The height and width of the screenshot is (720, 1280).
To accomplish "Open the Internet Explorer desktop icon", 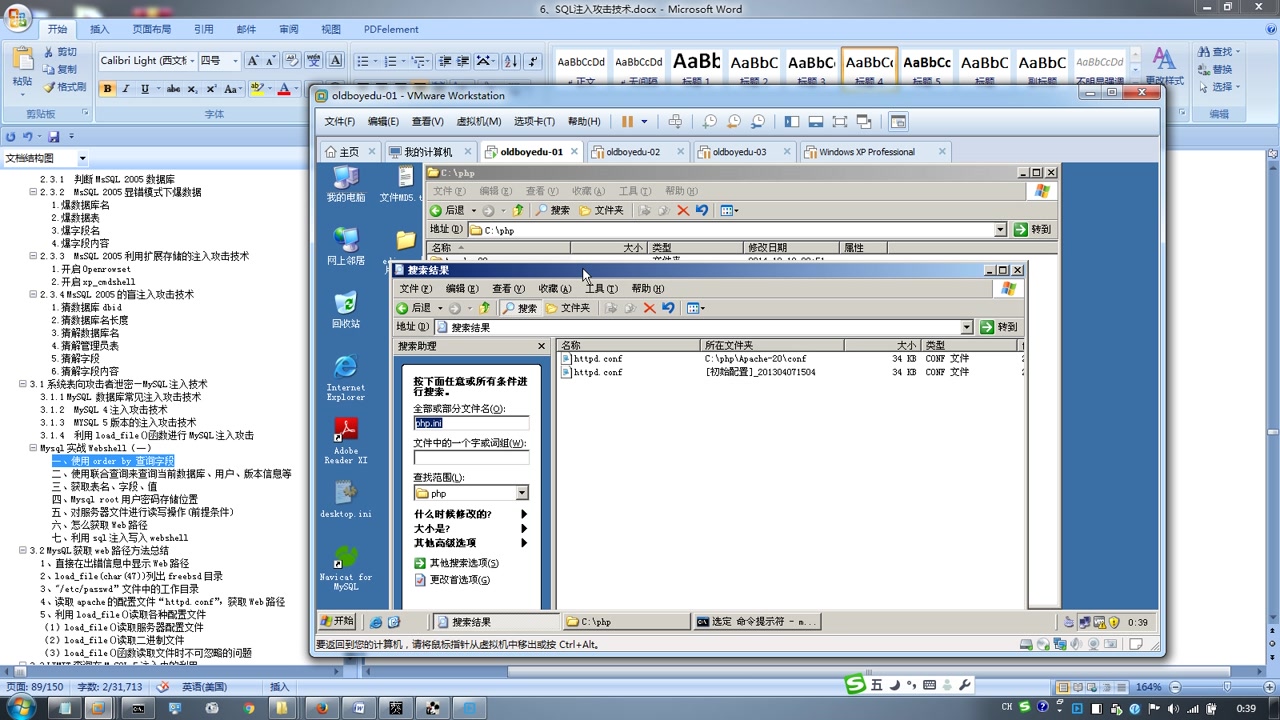I will pyautogui.click(x=346, y=377).
